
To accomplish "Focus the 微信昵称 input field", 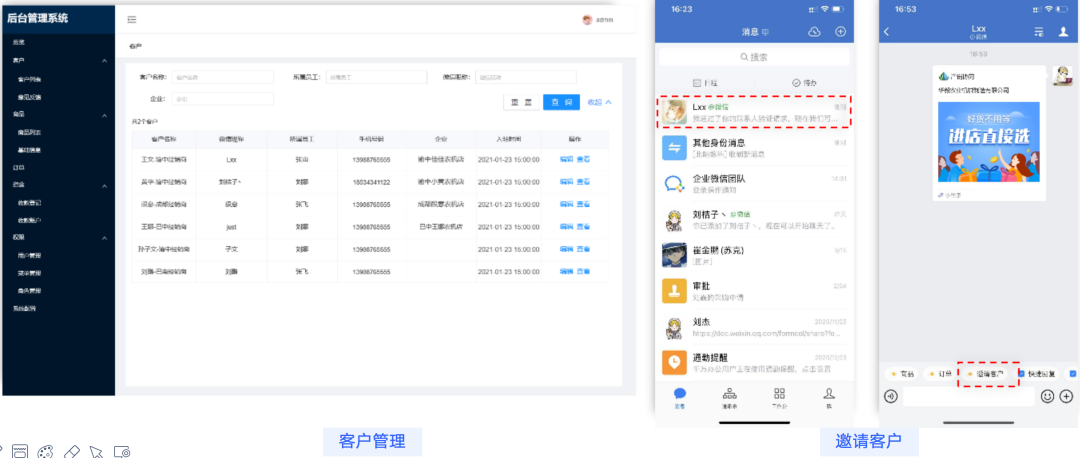I will [x=526, y=77].
